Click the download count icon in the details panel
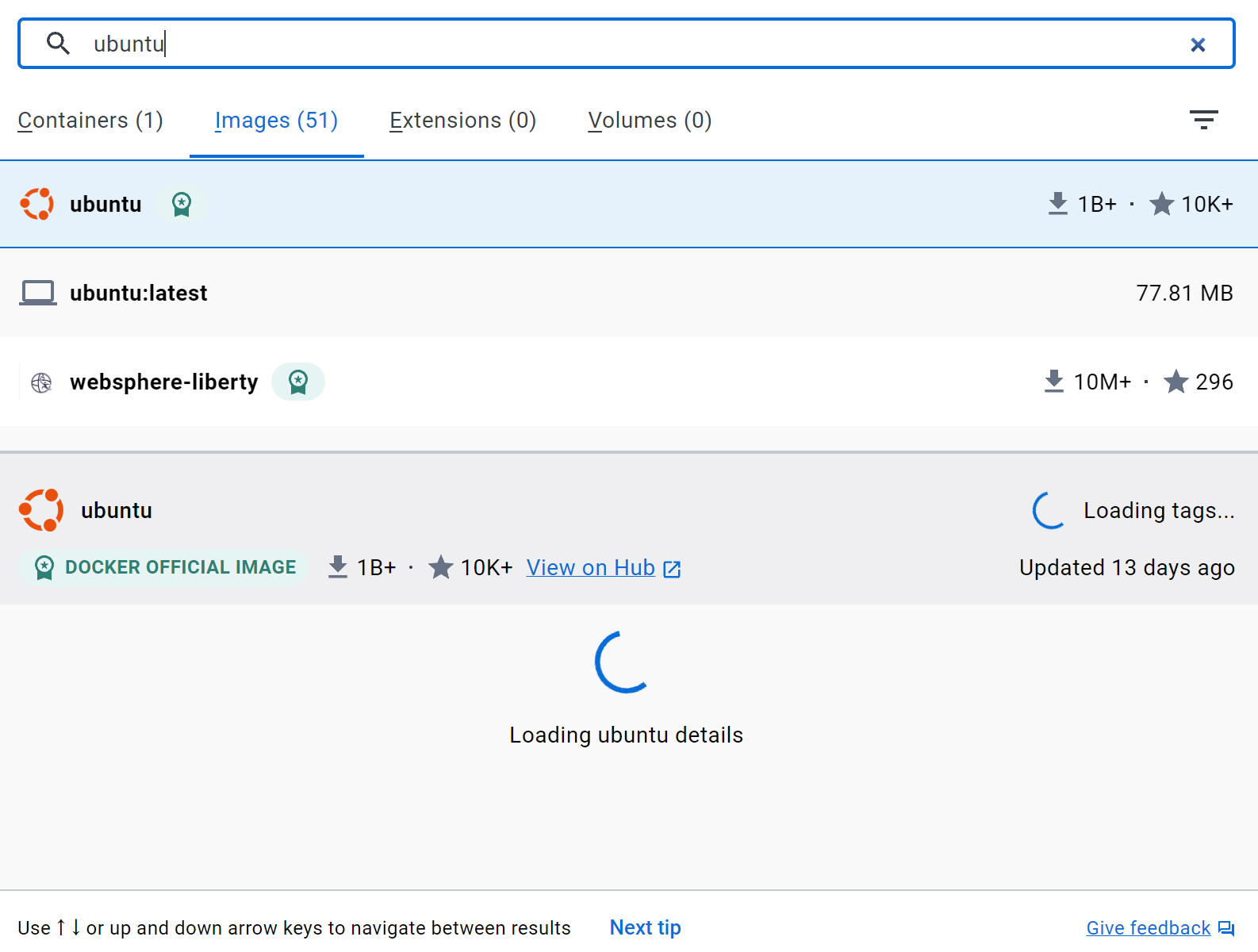The image size is (1258, 952). coord(338,567)
